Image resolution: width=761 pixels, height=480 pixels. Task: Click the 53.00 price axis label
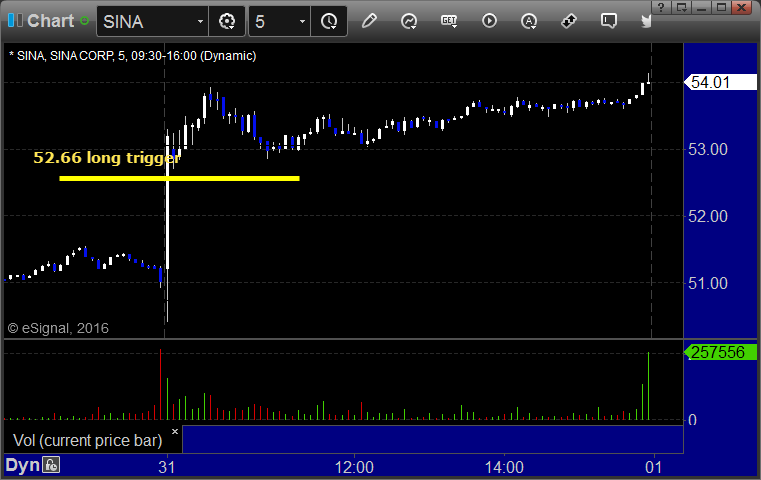(x=708, y=149)
